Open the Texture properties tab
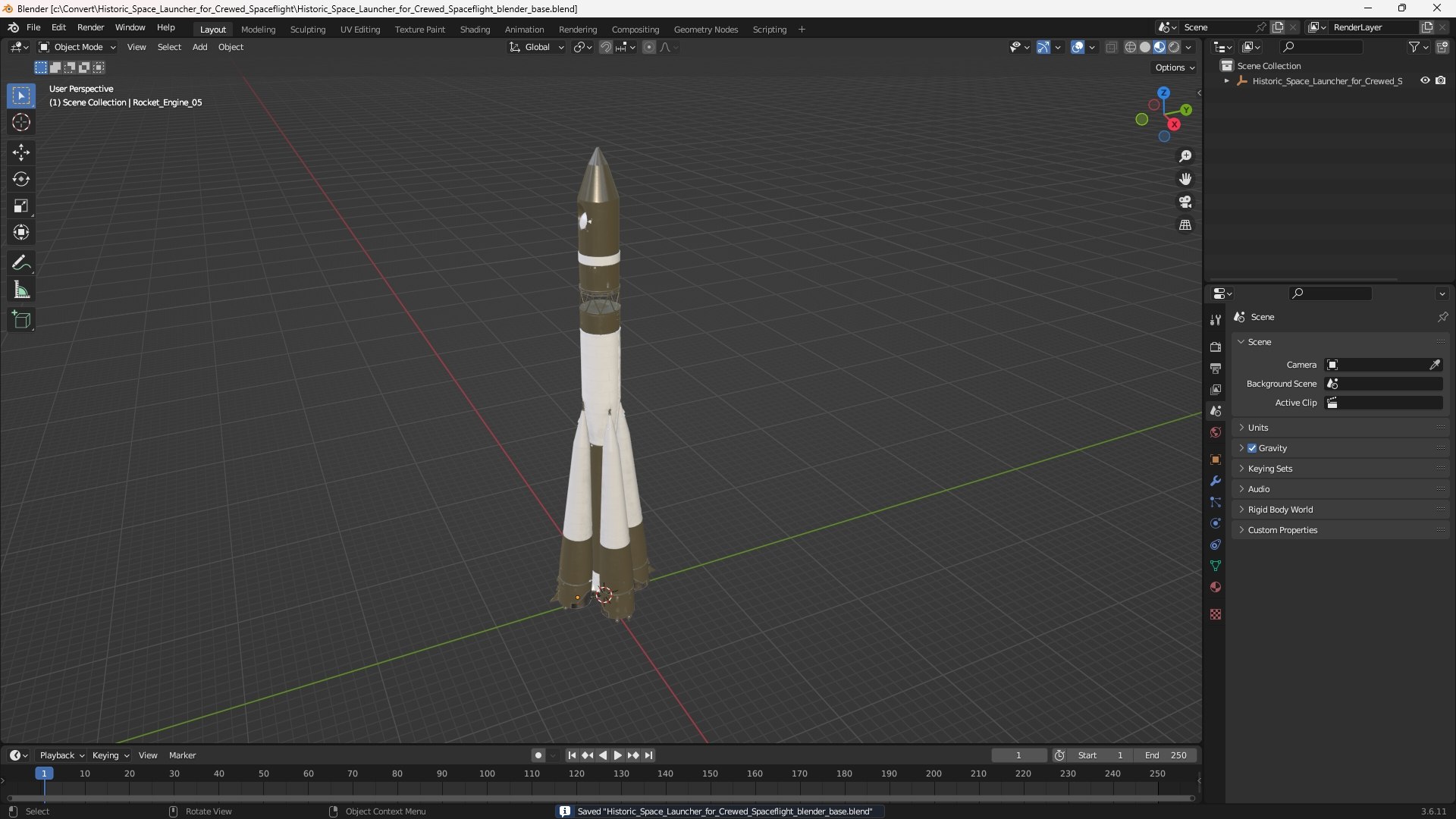The image size is (1456, 819). click(x=1216, y=614)
